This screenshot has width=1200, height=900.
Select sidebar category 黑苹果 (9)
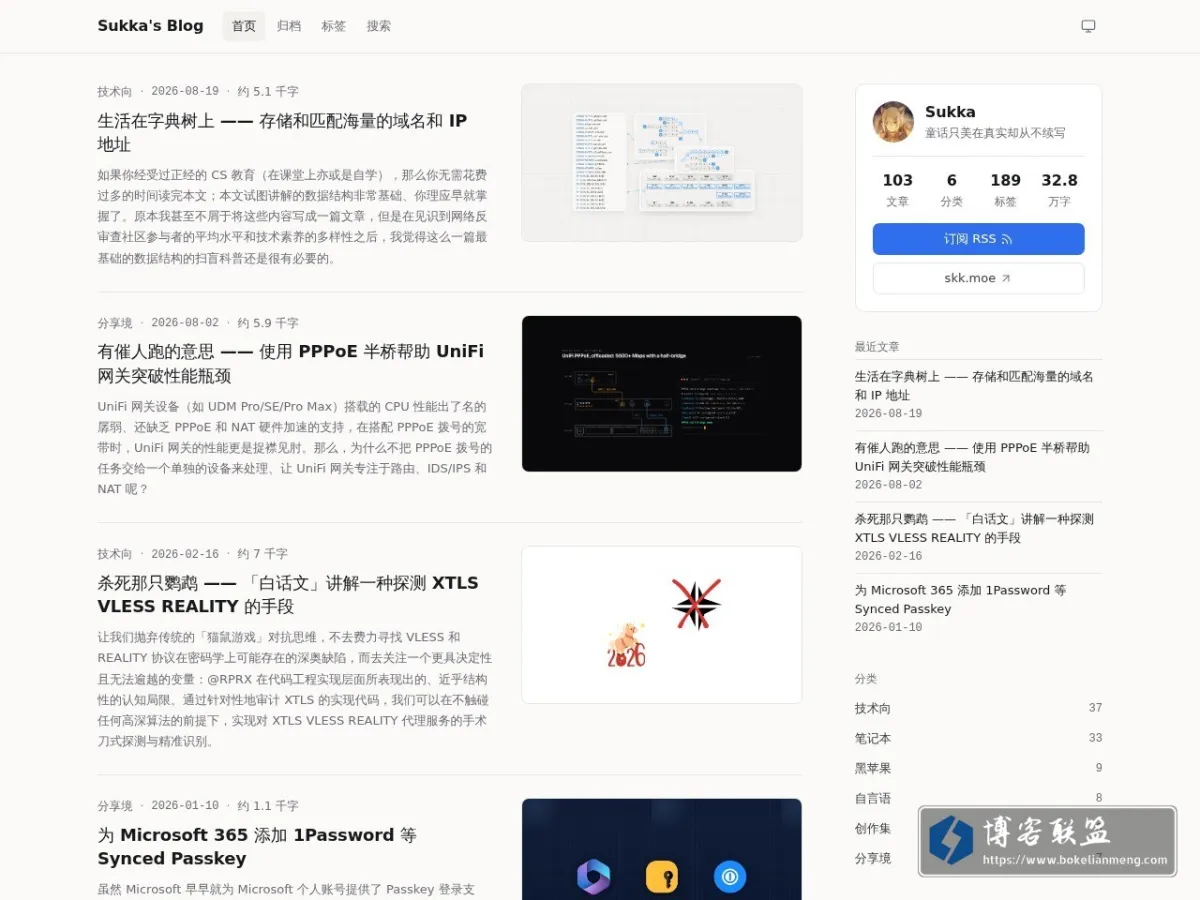tap(978, 768)
